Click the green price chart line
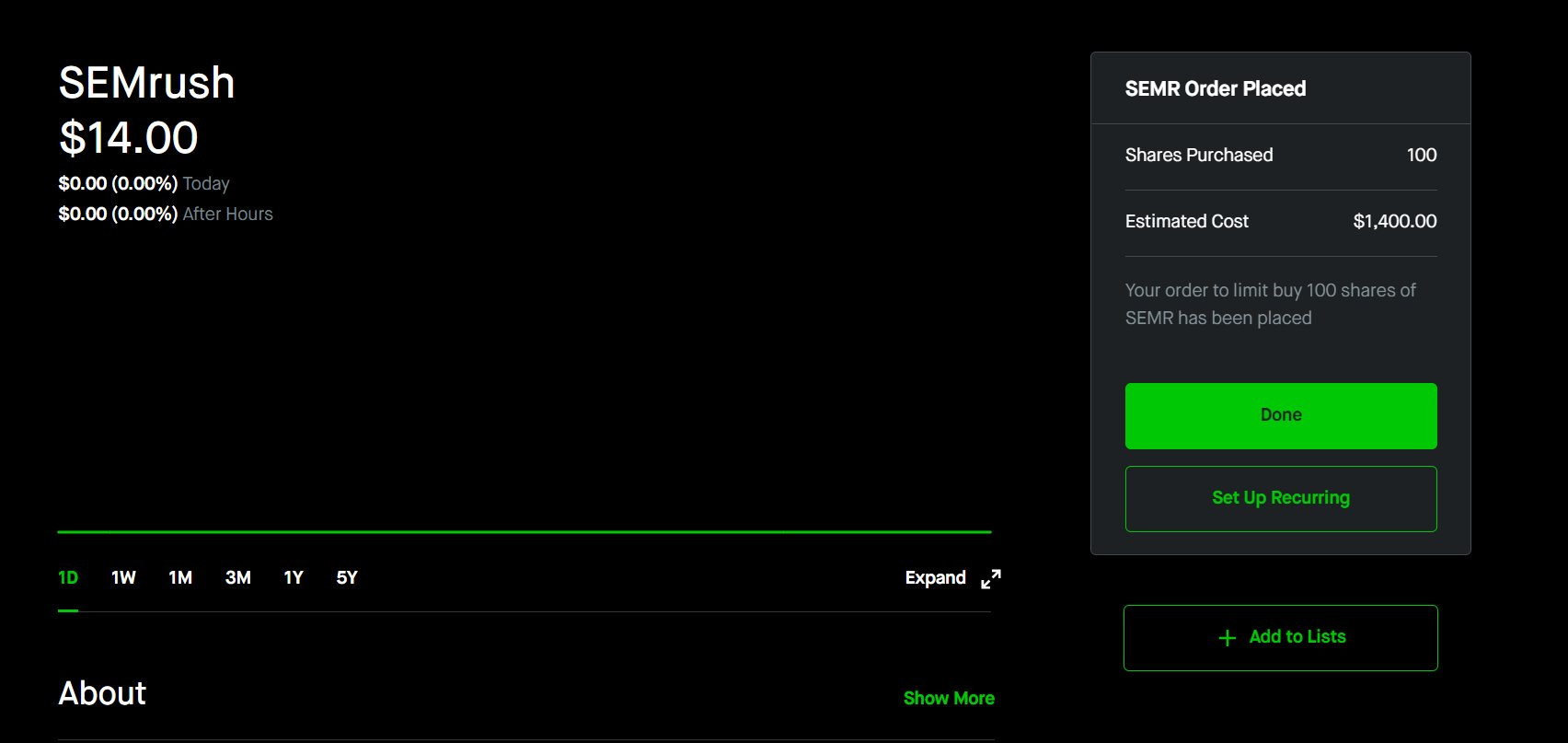The image size is (1568, 743). pos(525,532)
